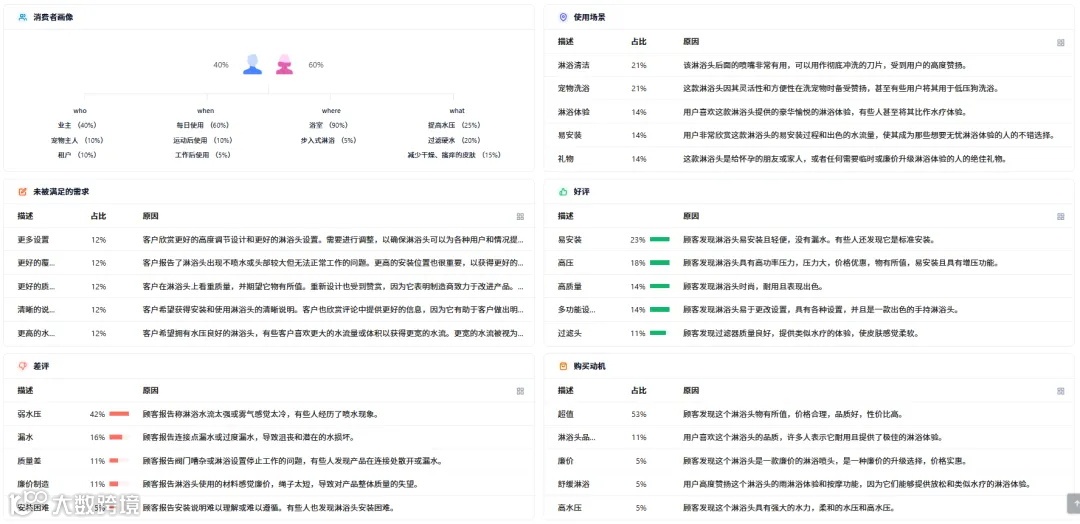Click the 差评 thumbs-down icon
The height and width of the screenshot is (524, 1080).
click(x=23, y=366)
